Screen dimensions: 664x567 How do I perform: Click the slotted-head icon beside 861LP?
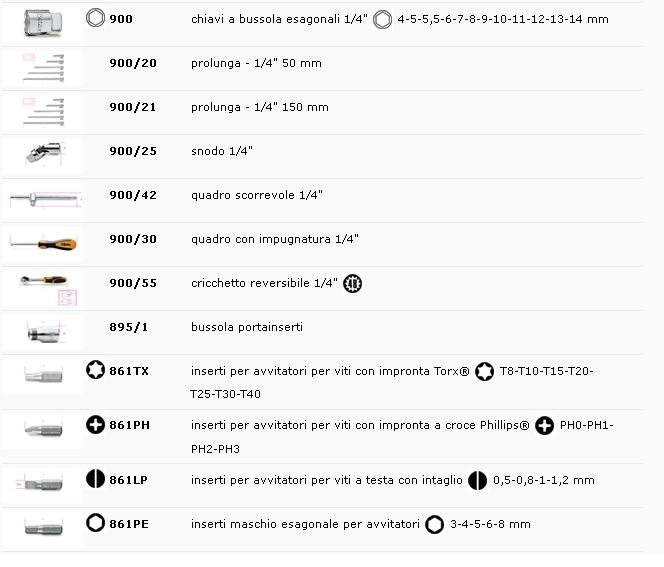click(95, 479)
